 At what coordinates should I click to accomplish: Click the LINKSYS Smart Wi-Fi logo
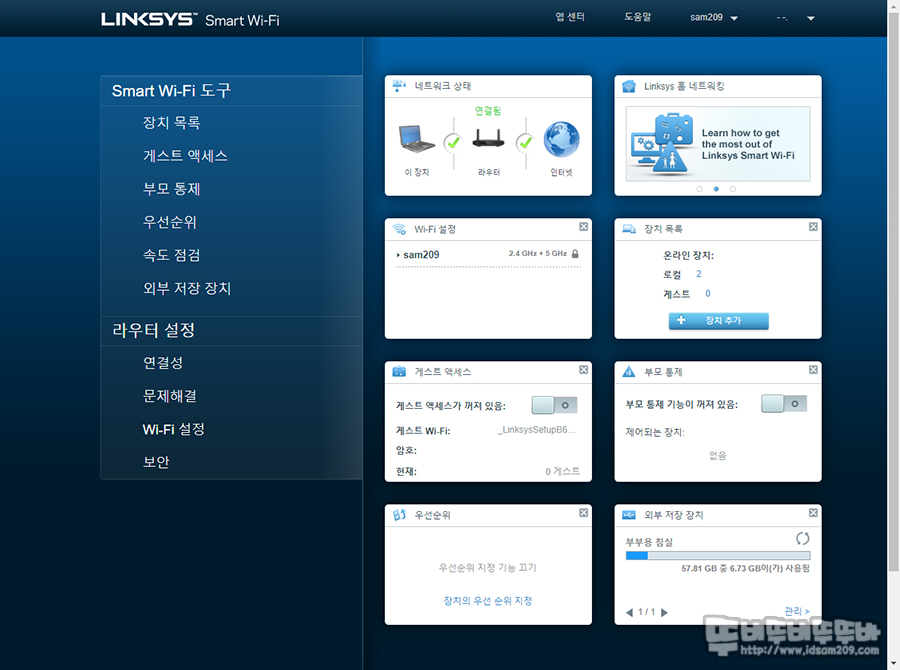tap(190, 20)
